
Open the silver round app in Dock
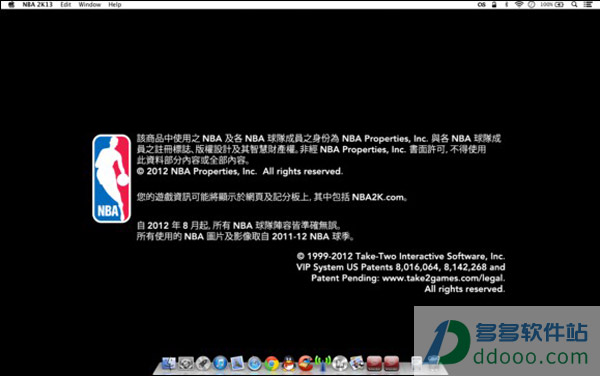point(340,363)
